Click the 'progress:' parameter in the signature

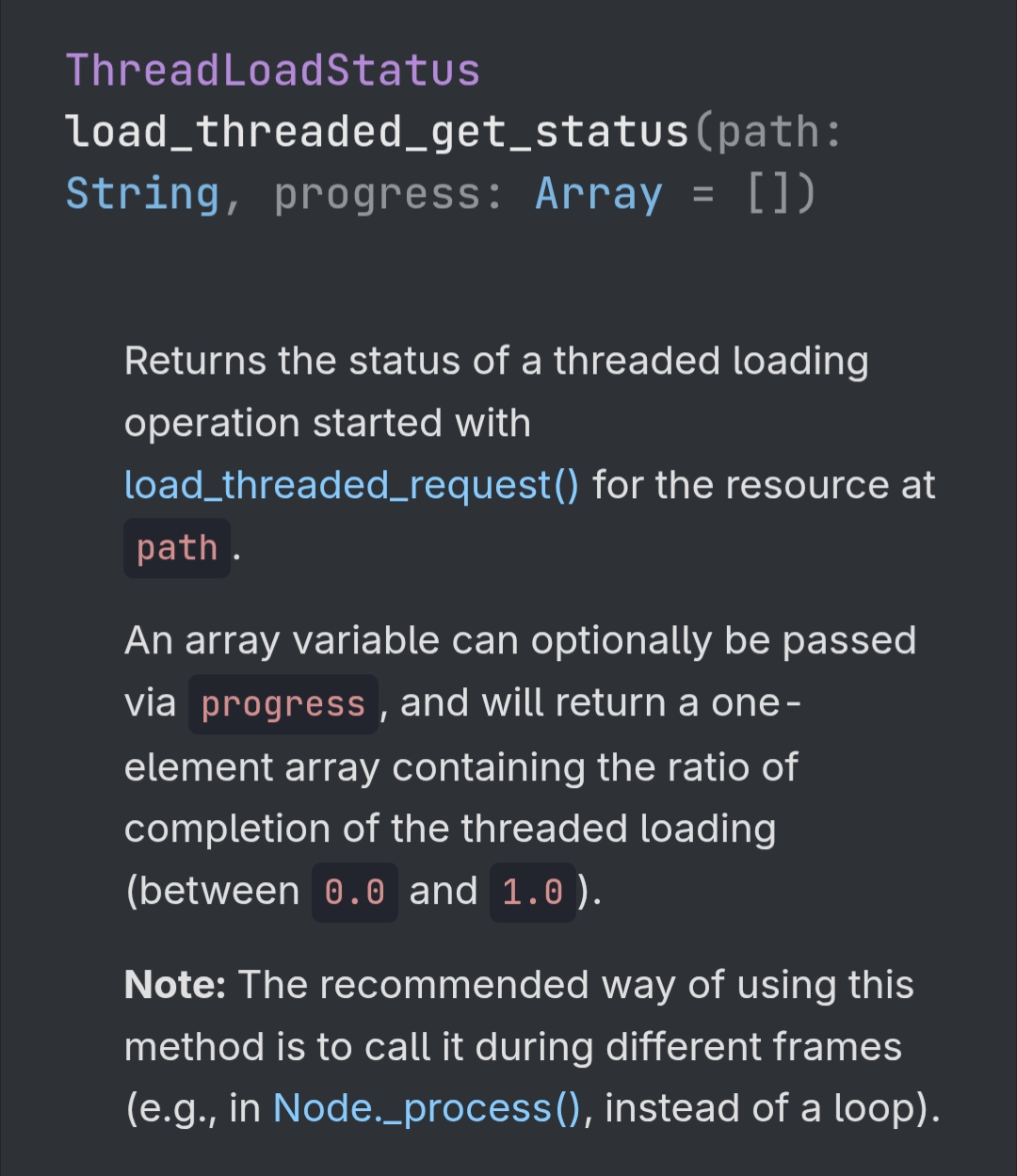388,194
